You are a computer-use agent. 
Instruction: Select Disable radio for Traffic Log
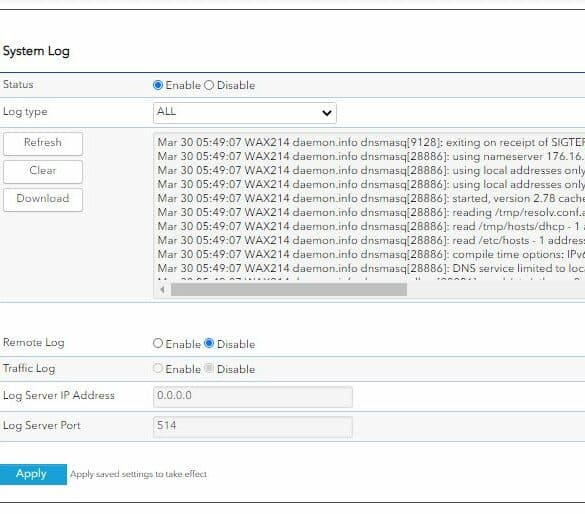[x=209, y=369]
